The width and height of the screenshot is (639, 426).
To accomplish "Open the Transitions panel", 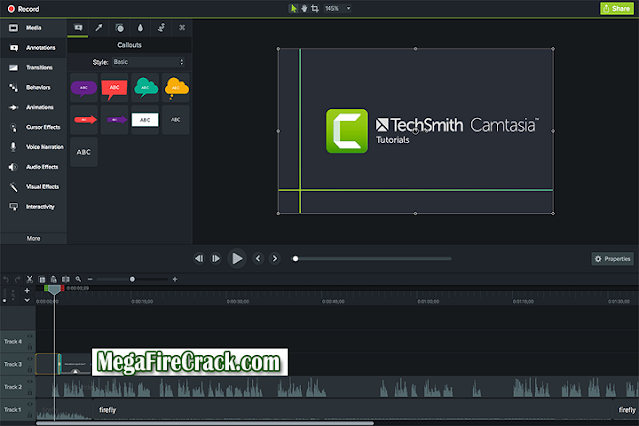I will point(33,67).
